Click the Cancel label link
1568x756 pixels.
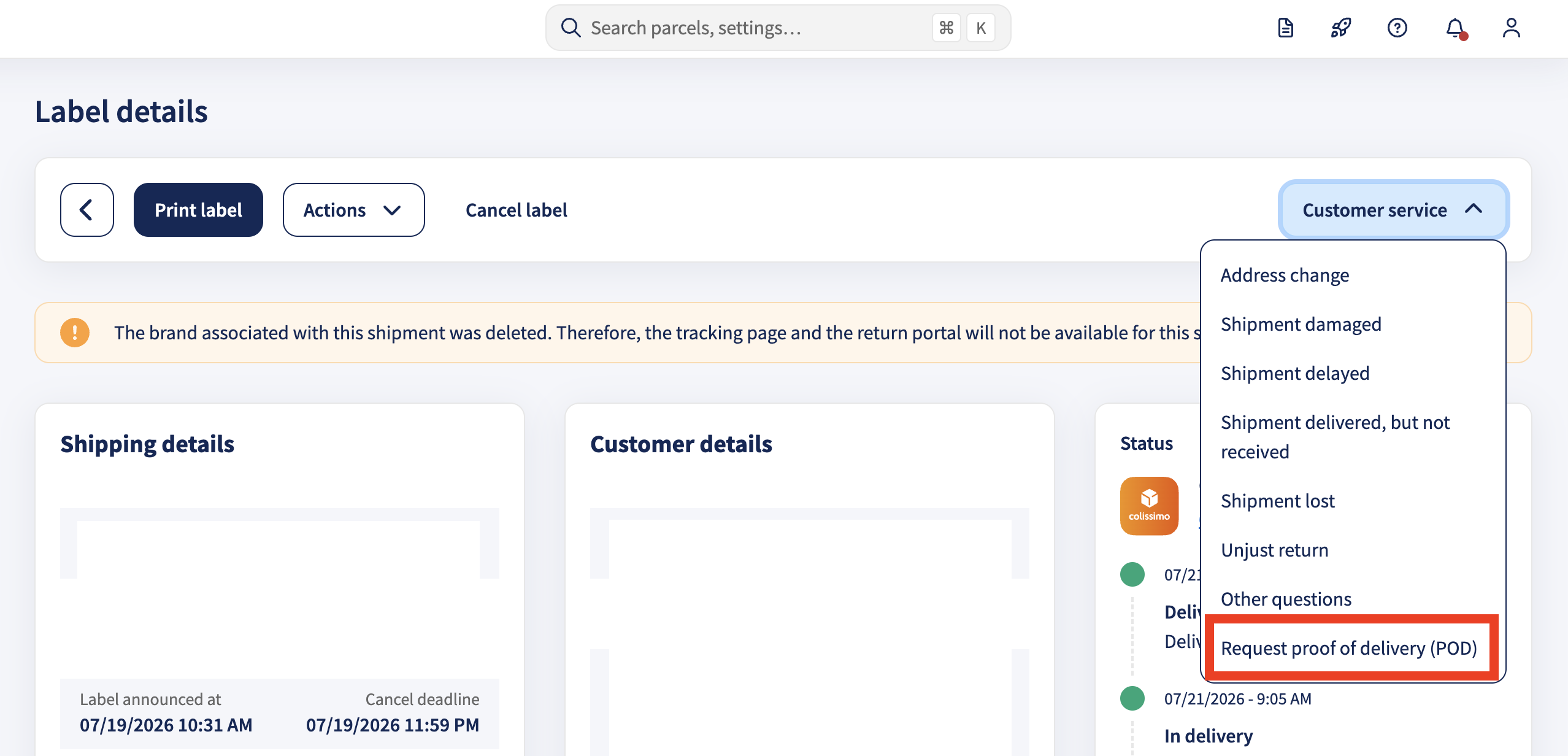coord(517,210)
